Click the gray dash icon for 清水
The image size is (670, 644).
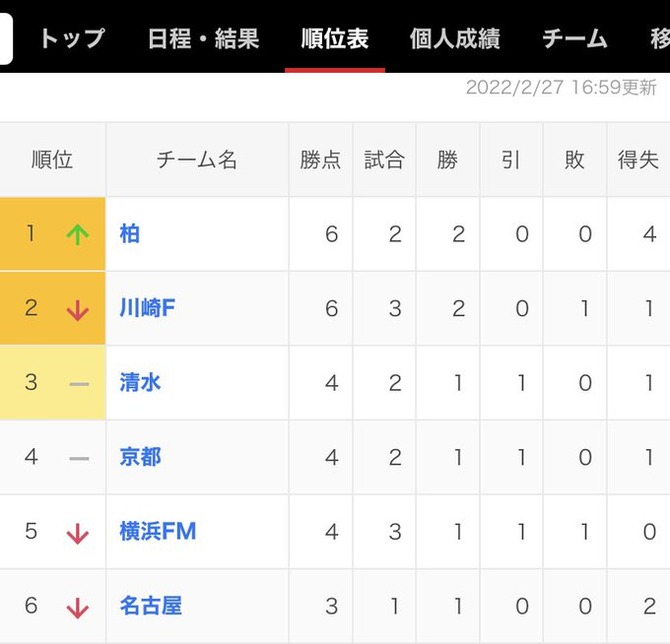[79, 384]
